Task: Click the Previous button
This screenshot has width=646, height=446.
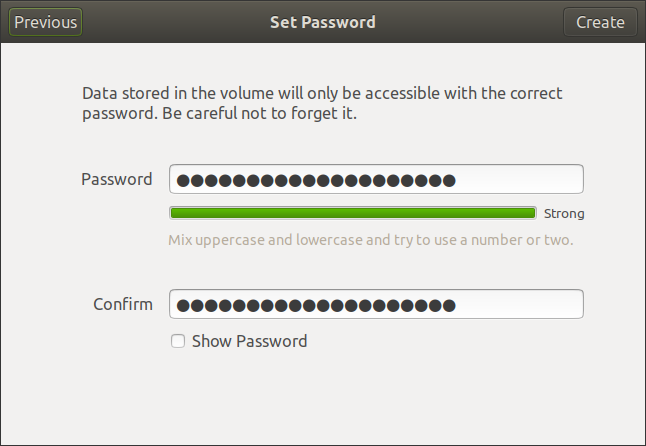Action: coord(46,22)
